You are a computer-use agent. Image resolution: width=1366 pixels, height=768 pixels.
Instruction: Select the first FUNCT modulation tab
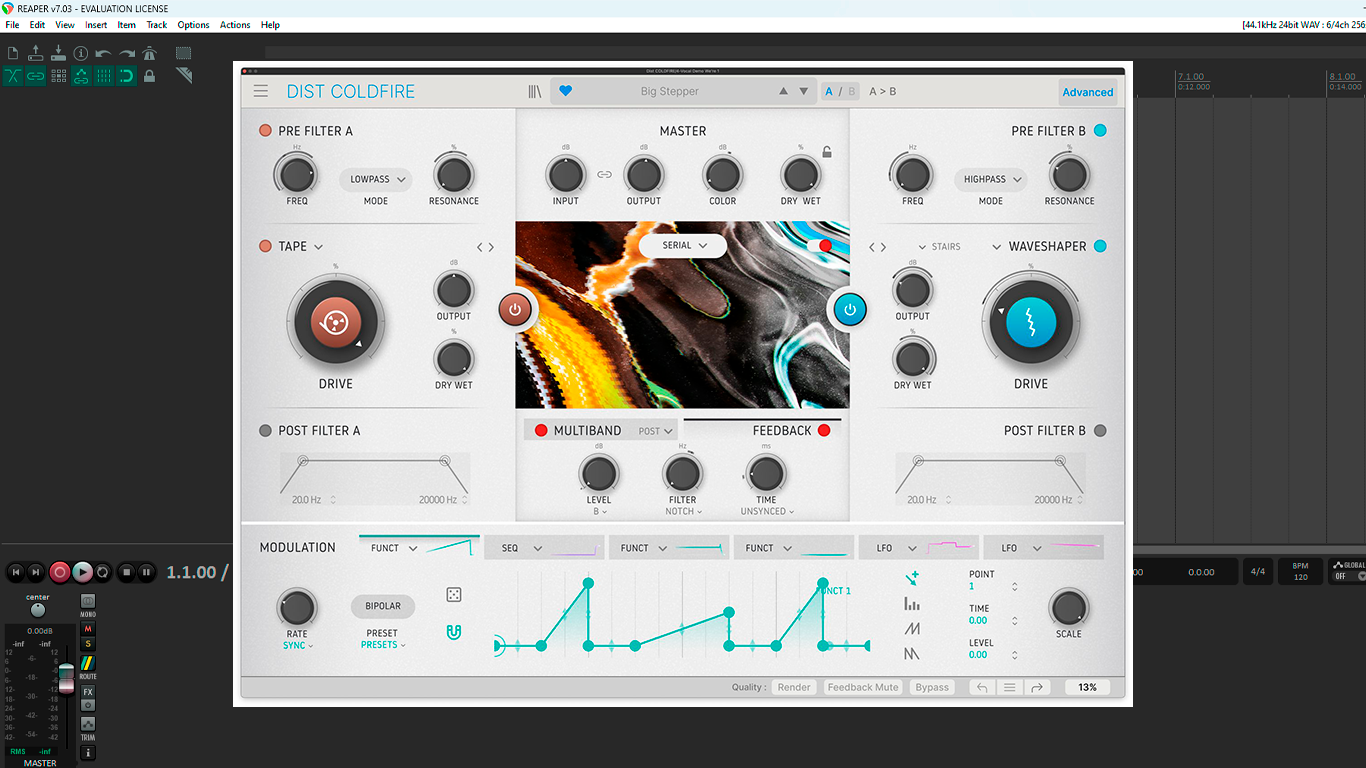(419, 548)
